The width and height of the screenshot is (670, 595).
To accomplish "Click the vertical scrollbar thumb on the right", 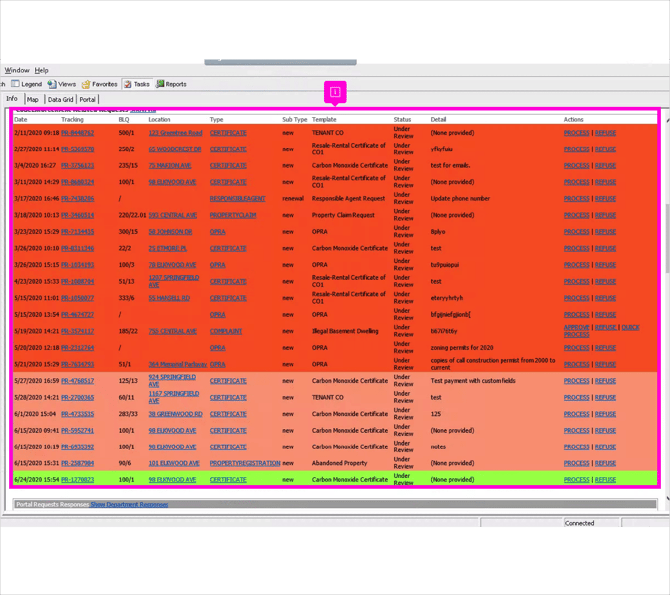I will click(x=667, y=238).
